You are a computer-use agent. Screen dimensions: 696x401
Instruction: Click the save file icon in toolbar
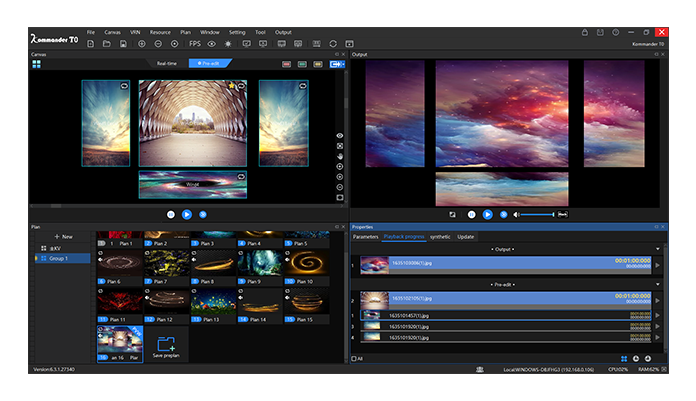click(122, 44)
